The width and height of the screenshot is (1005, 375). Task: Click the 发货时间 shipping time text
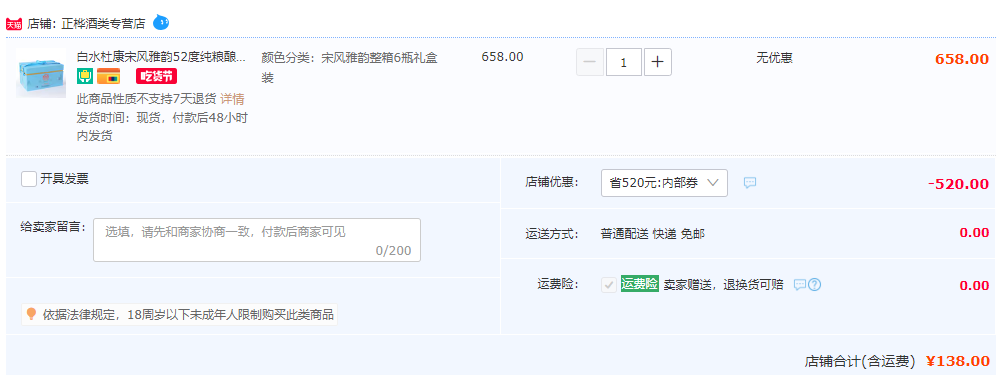(162, 126)
